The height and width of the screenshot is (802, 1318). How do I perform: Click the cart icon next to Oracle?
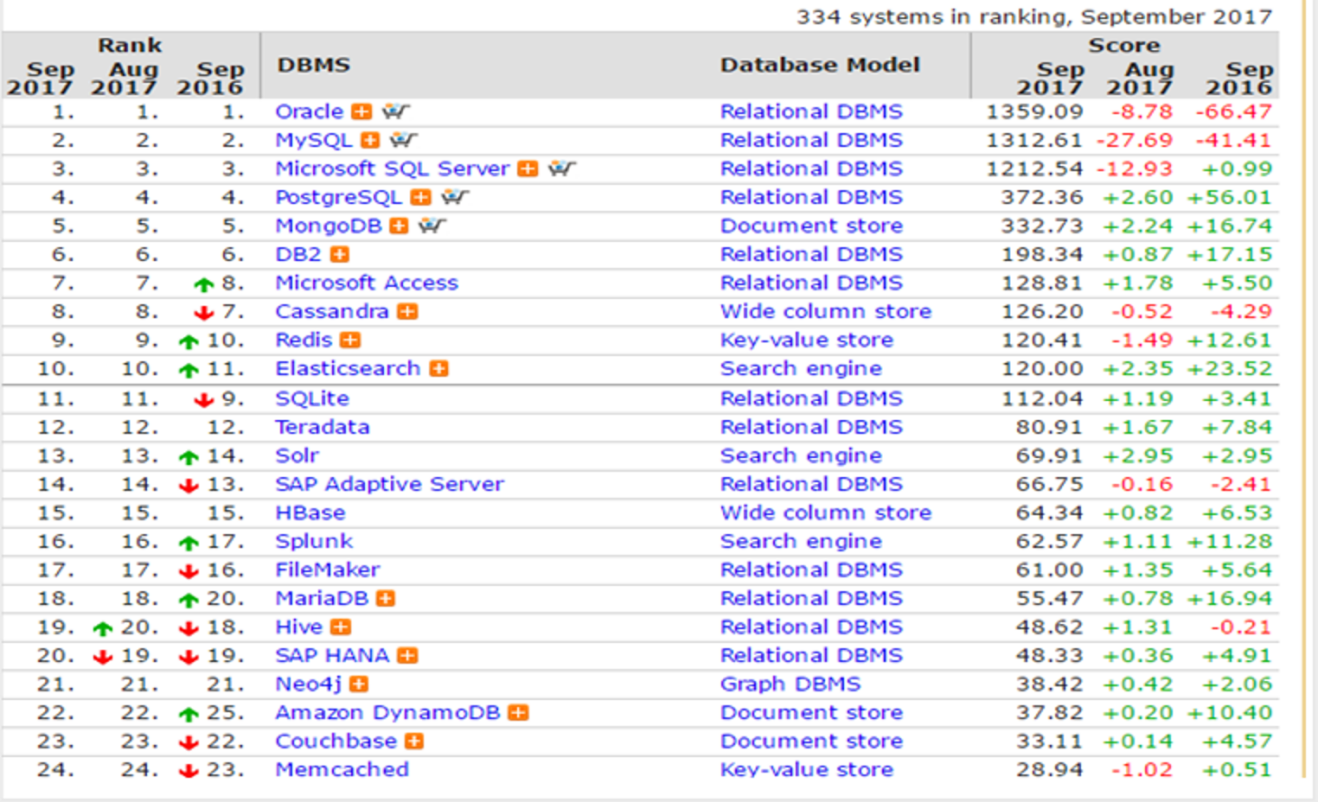[x=396, y=111]
